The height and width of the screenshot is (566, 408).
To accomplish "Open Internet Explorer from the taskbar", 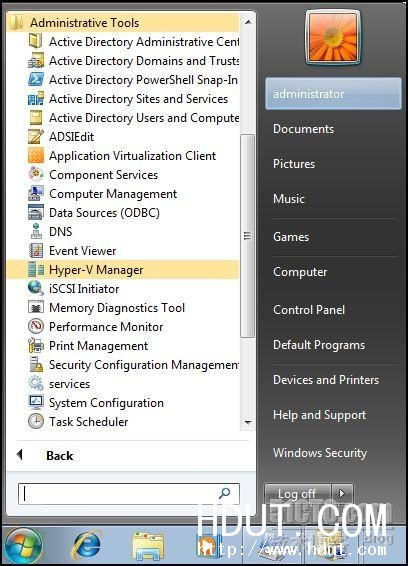I will 86,546.
